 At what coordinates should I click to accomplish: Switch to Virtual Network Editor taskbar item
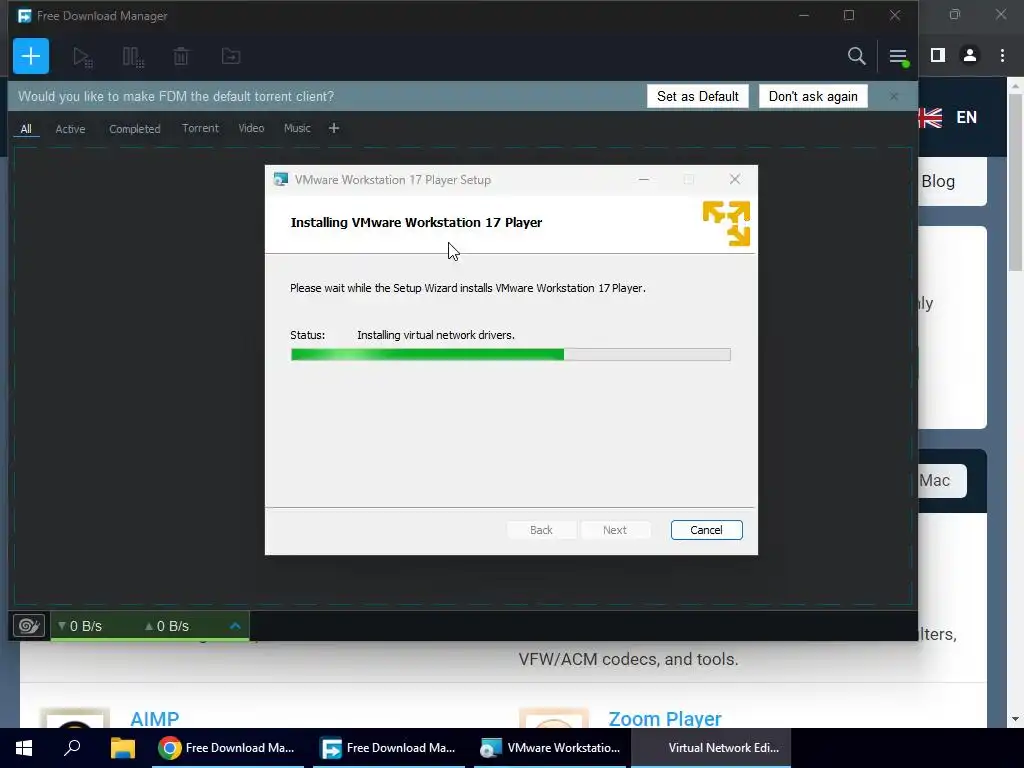coord(711,748)
